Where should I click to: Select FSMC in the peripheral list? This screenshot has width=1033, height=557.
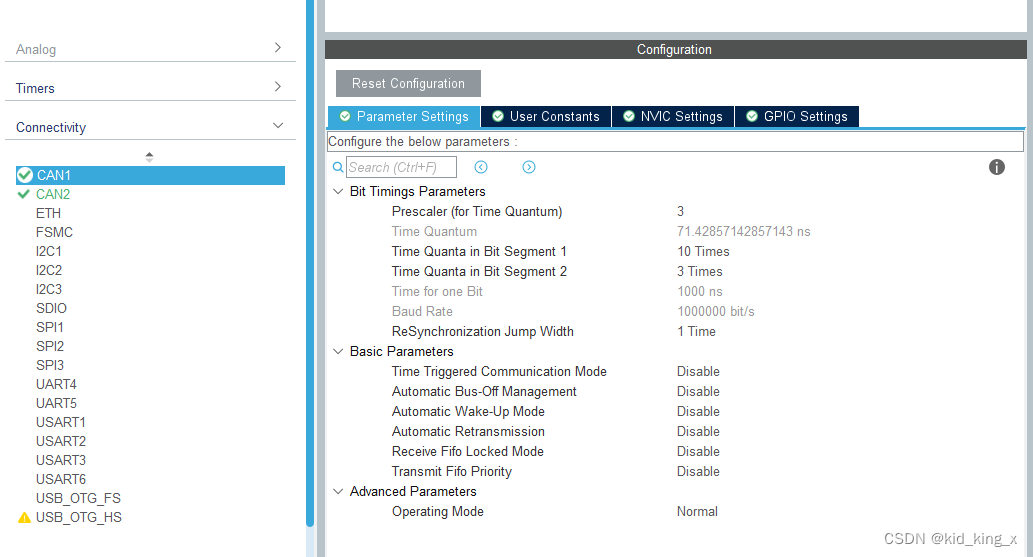[54, 233]
